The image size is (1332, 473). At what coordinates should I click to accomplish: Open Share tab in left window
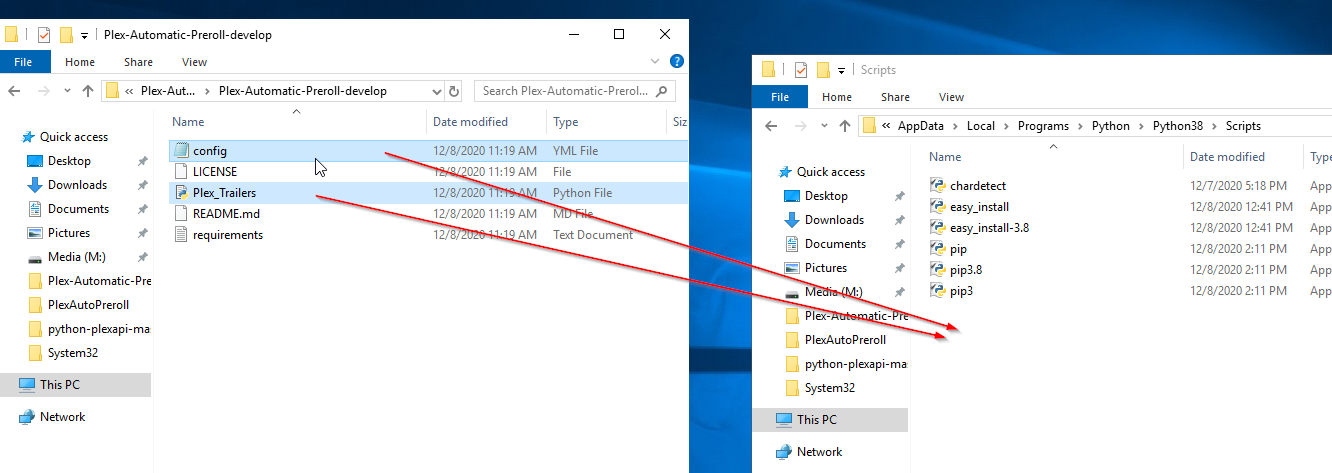tap(138, 62)
